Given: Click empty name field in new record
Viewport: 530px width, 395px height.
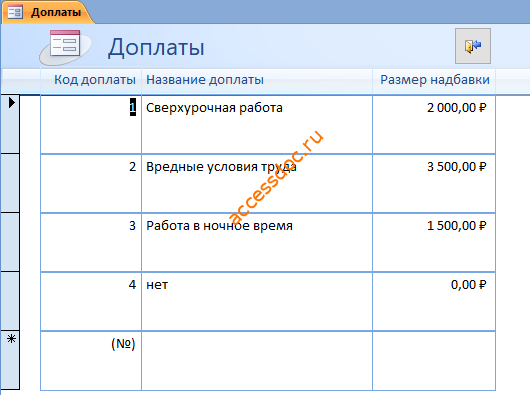Looking at the screenshot, I should click(257, 361).
